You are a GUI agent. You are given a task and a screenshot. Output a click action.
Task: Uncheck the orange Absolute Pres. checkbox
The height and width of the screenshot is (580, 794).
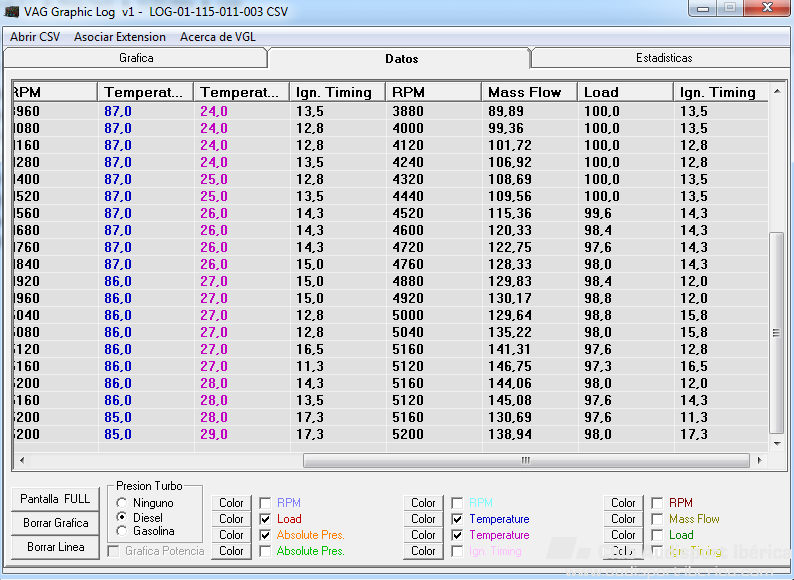coord(265,535)
